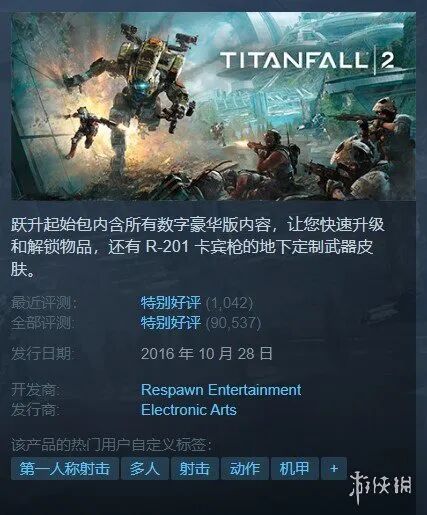
Task: Click the release date 2016 年 10 月 28 日
Action: (x=207, y=353)
